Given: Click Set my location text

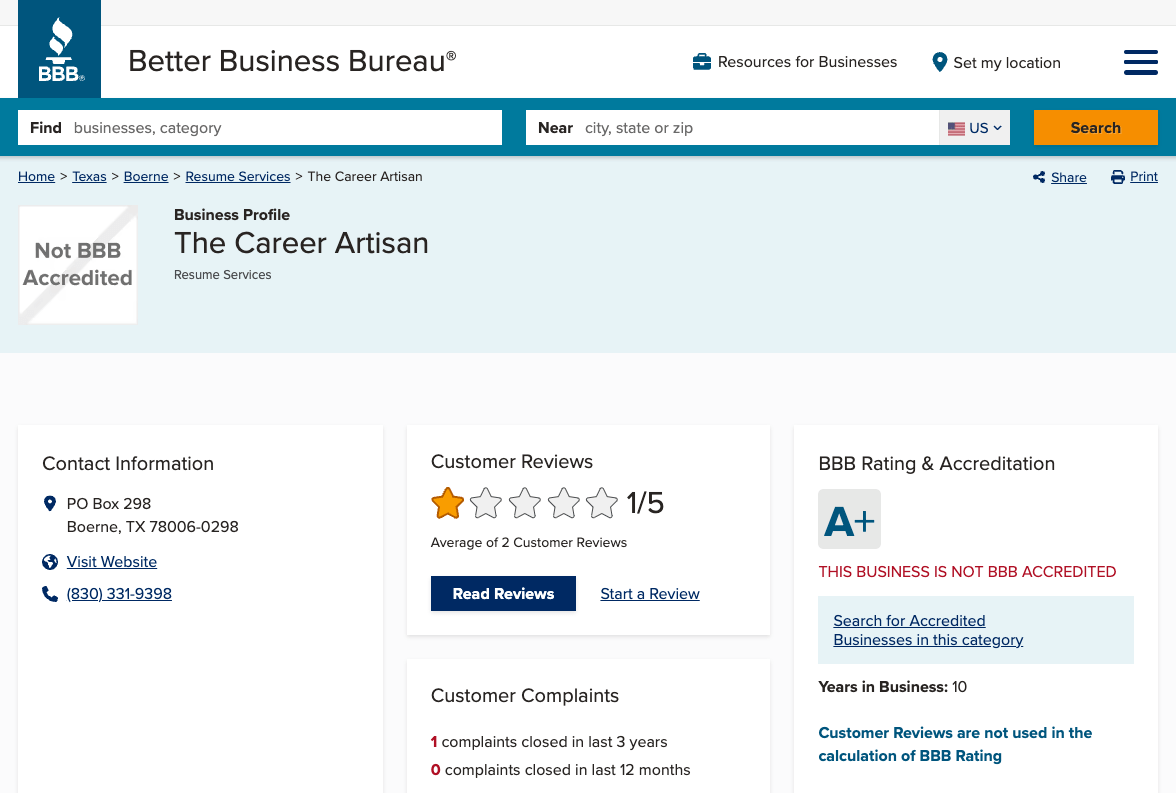Looking at the screenshot, I should (x=1006, y=63).
